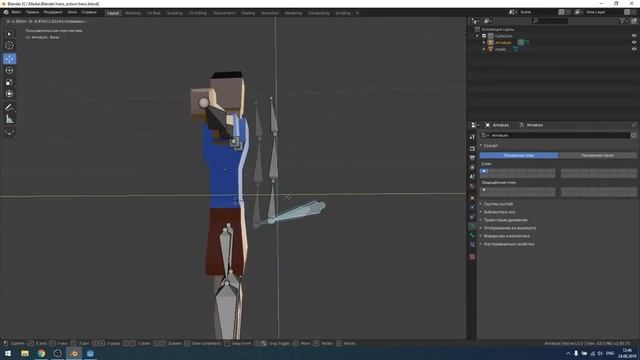
Task: Click the new scene button beside Scene
Action: pyautogui.click(x=562, y=12)
